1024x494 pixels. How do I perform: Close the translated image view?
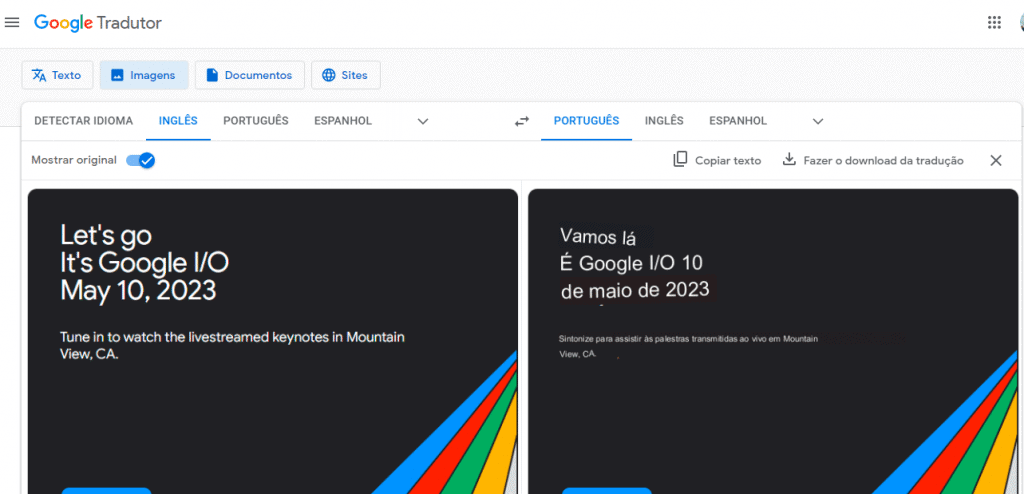[995, 160]
